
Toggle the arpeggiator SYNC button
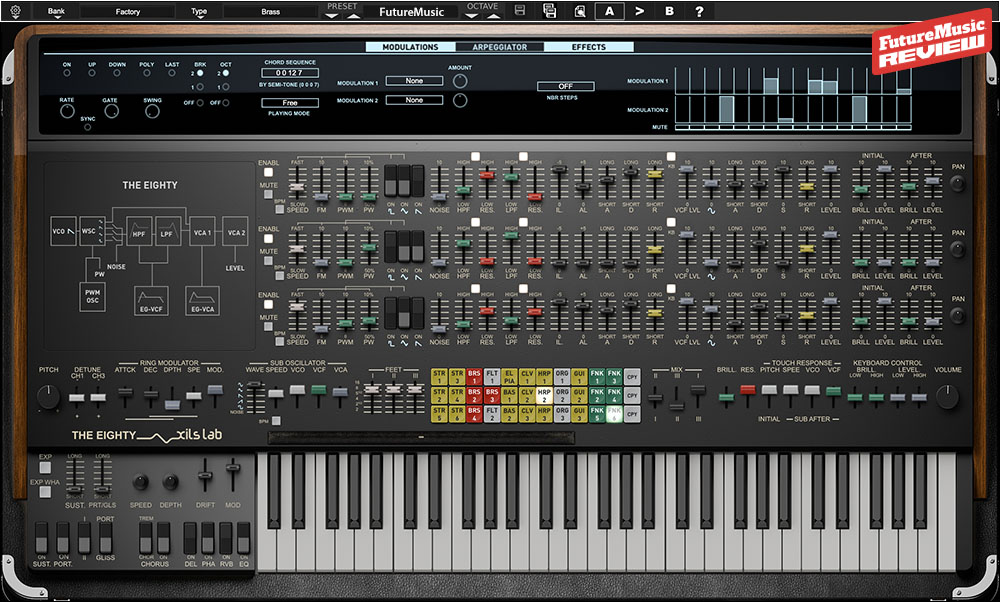click(x=87, y=128)
